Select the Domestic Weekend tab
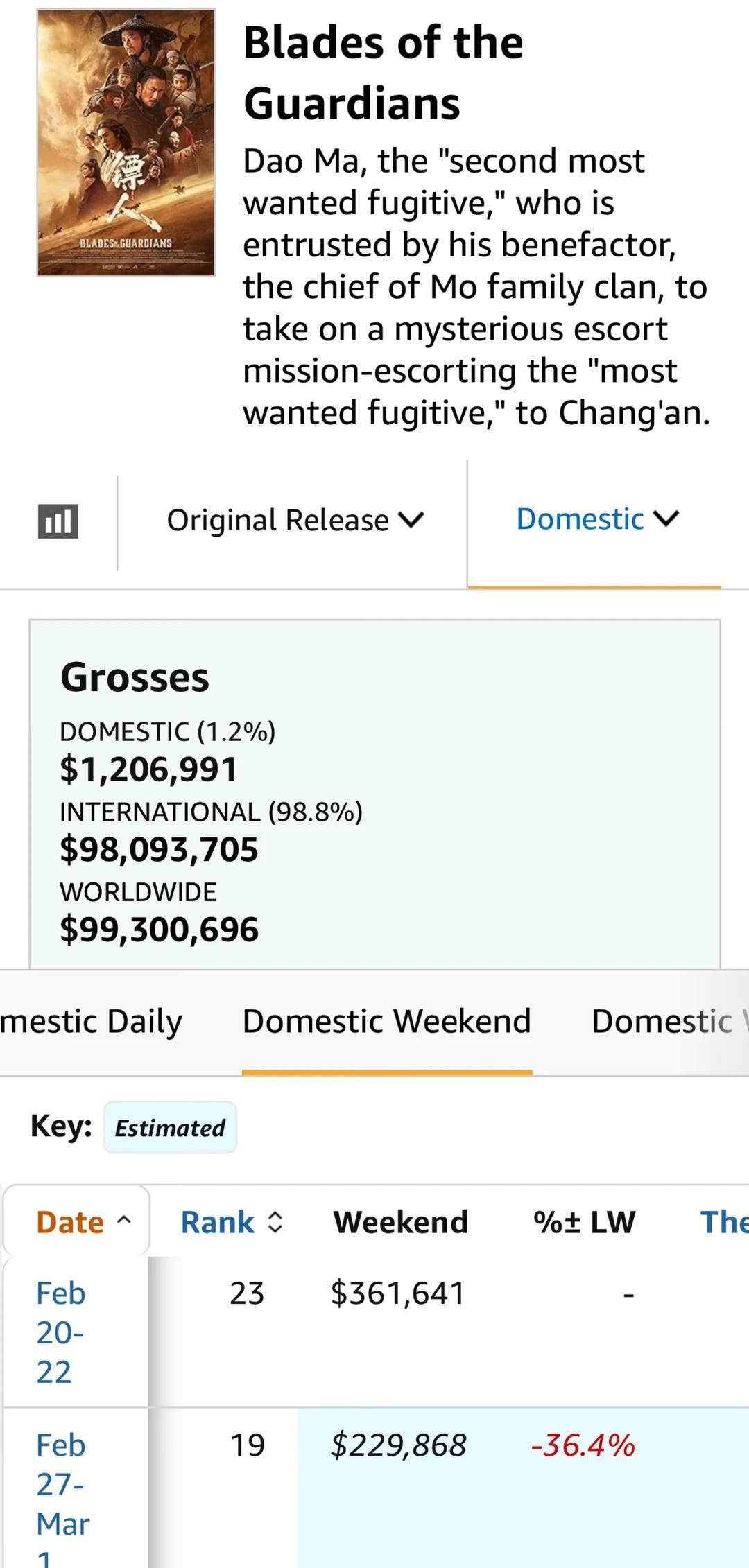Viewport: 749px width, 1568px height. (x=386, y=1021)
